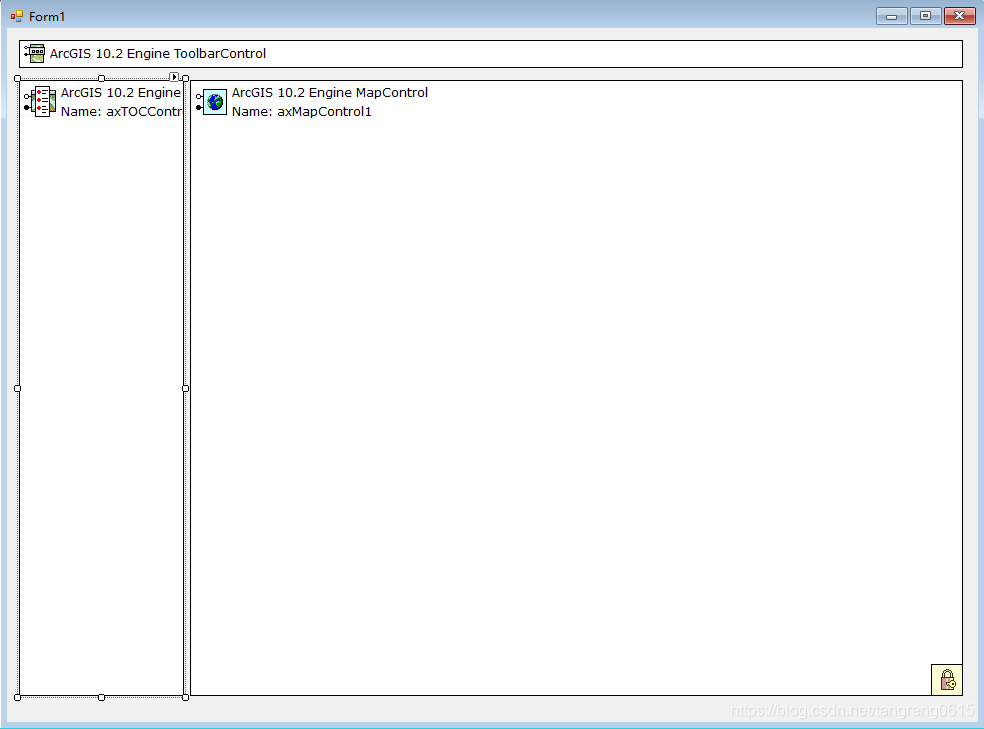Click the 'Name: axTOCContr' label
Viewport: 984px width, 729px height.
(121, 112)
